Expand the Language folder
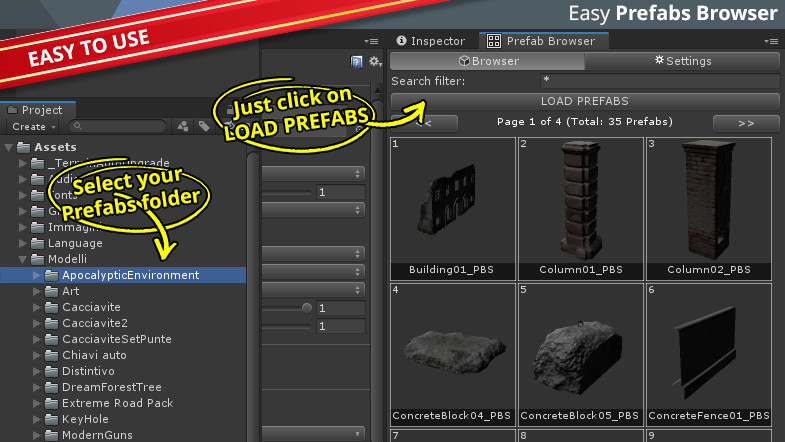This screenshot has width=785, height=442. 23,243
